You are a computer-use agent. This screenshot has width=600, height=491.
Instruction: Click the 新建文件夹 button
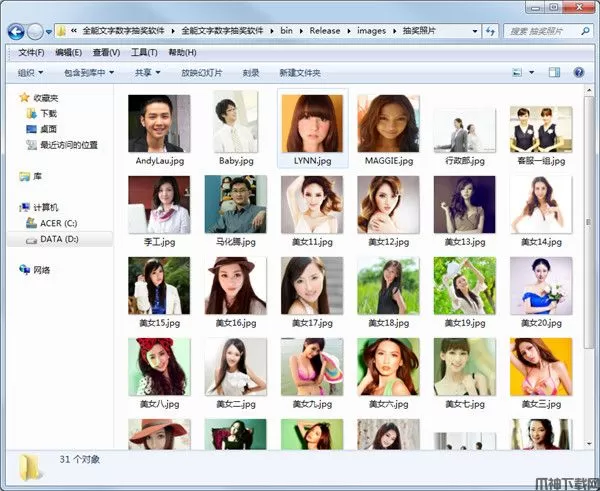pyautogui.click(x=299, y=72)
